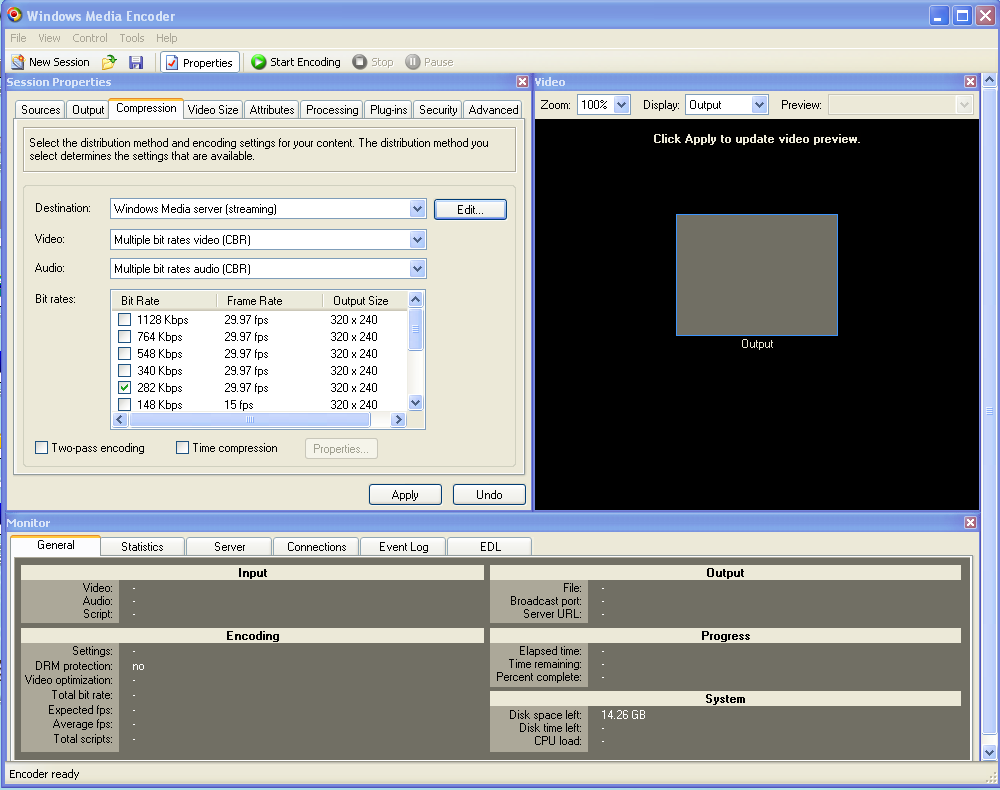Click the Apply button
1000x790 pixels.
(x=405, y=495)
